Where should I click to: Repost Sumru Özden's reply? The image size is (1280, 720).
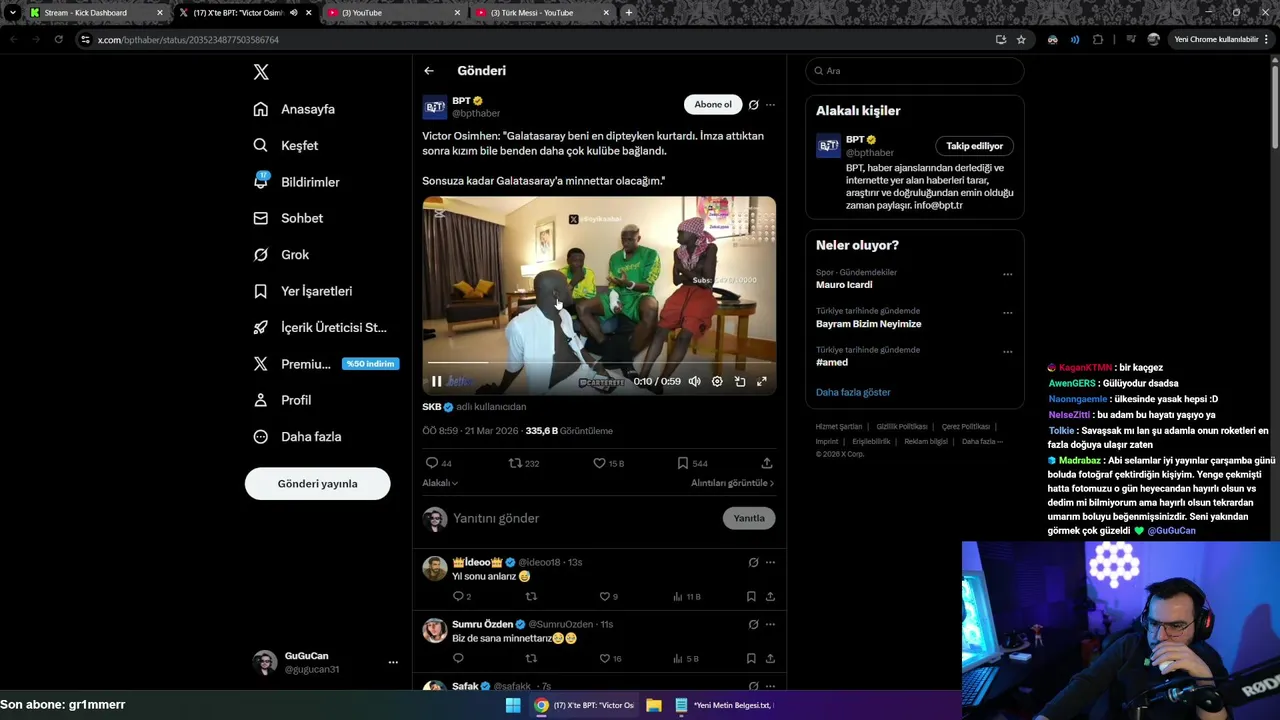click(x=531, y=659)
